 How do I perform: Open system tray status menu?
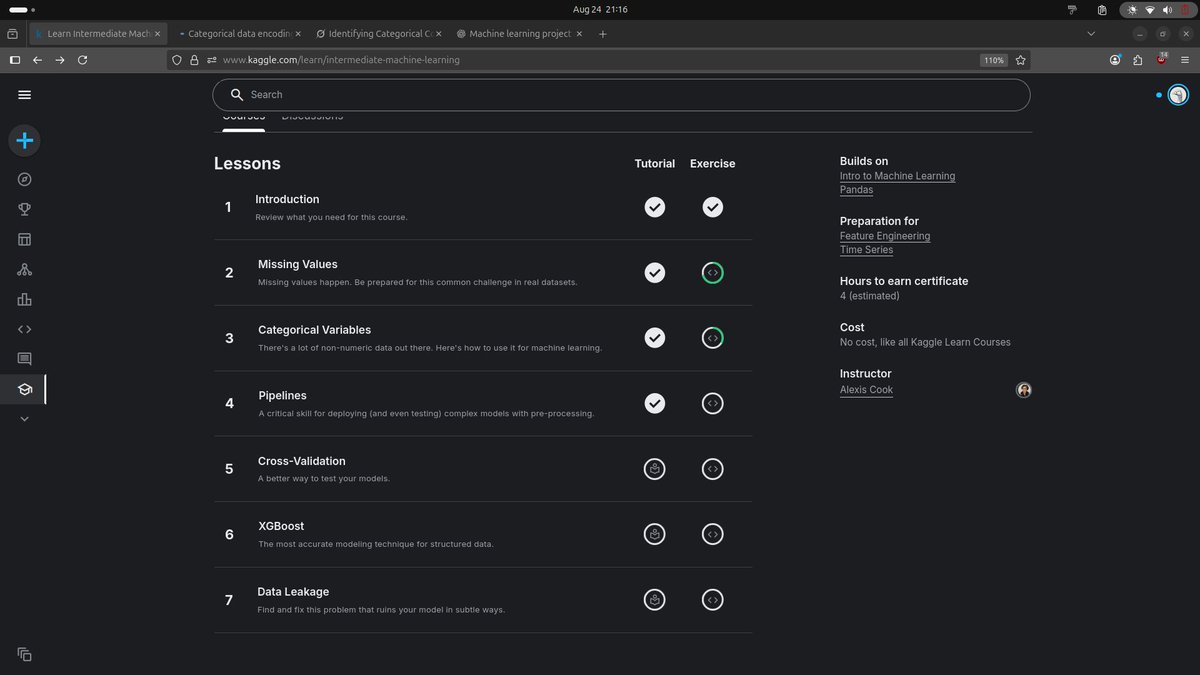[1158, 9]
